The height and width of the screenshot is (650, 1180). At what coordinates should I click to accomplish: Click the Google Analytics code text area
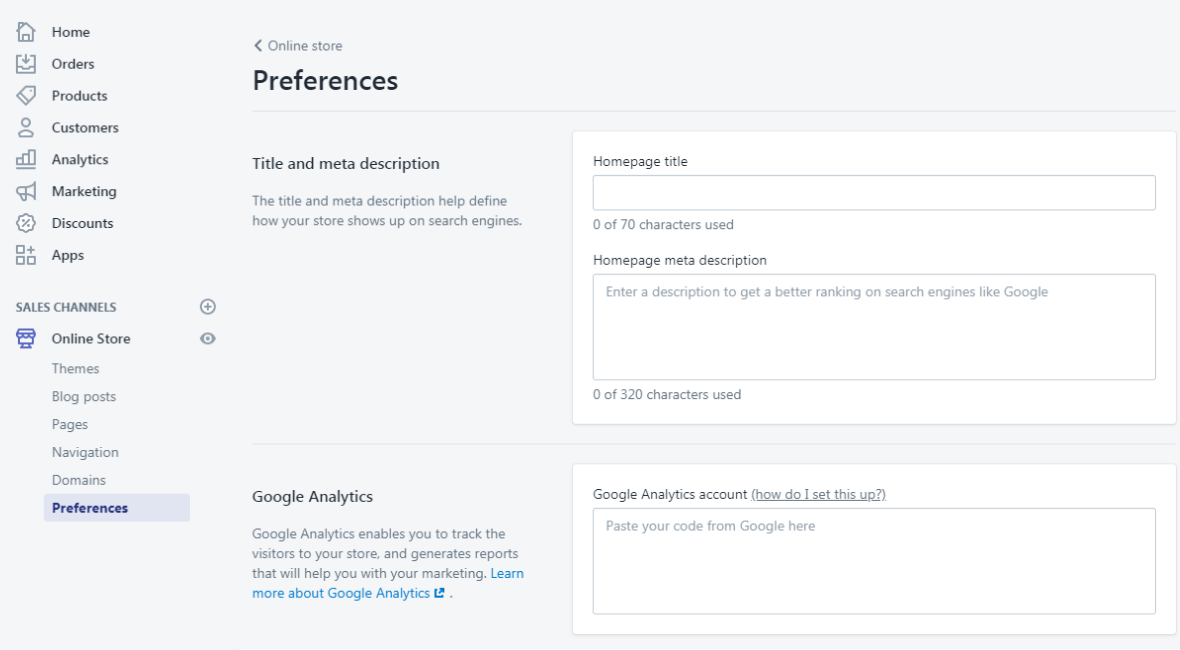pyautogui.click(x=874, y=561)
